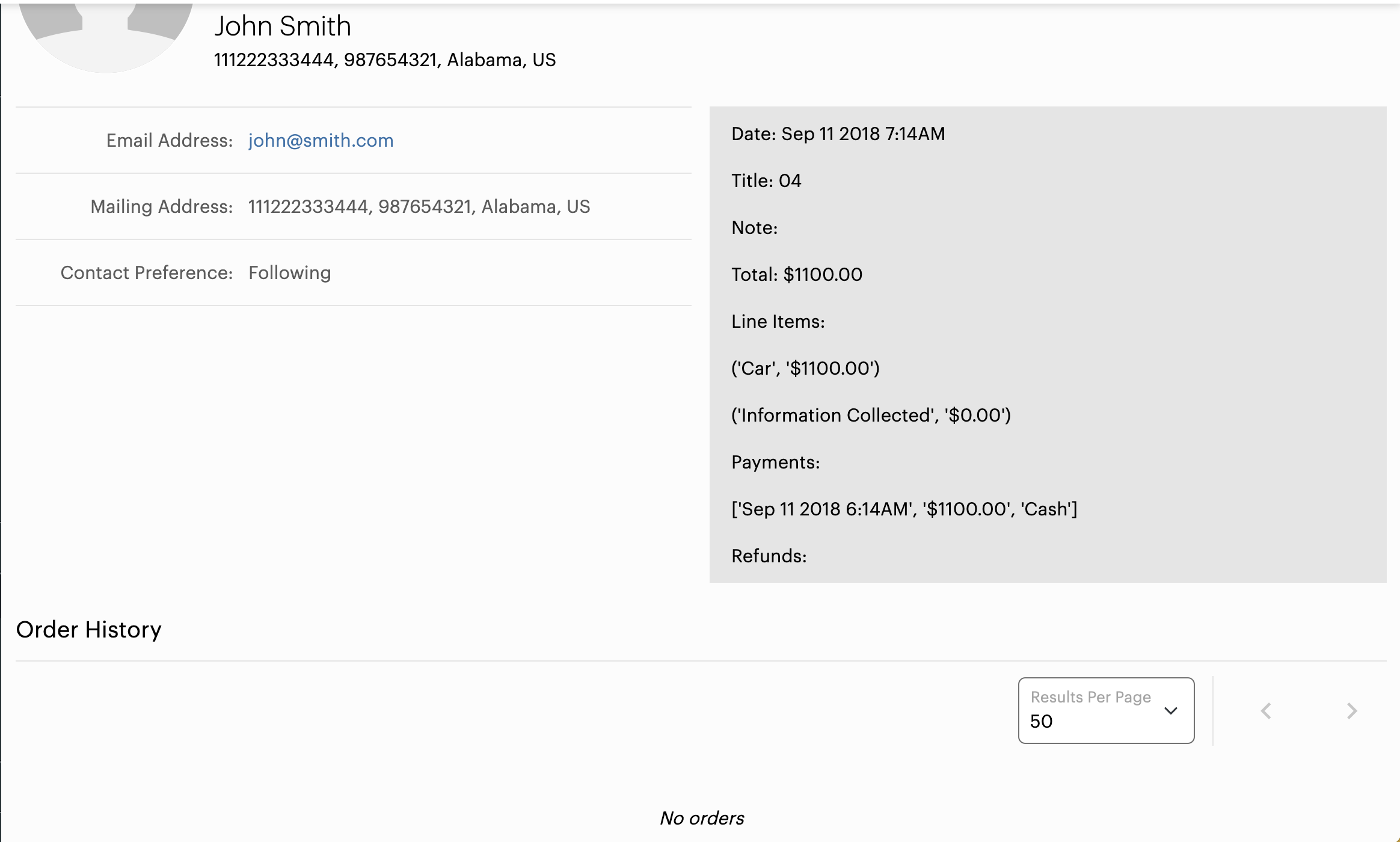The image size is (1400, 842).
Task: Click the Mailing Address value
Action: pyautogui.click(x=419, y=206)
